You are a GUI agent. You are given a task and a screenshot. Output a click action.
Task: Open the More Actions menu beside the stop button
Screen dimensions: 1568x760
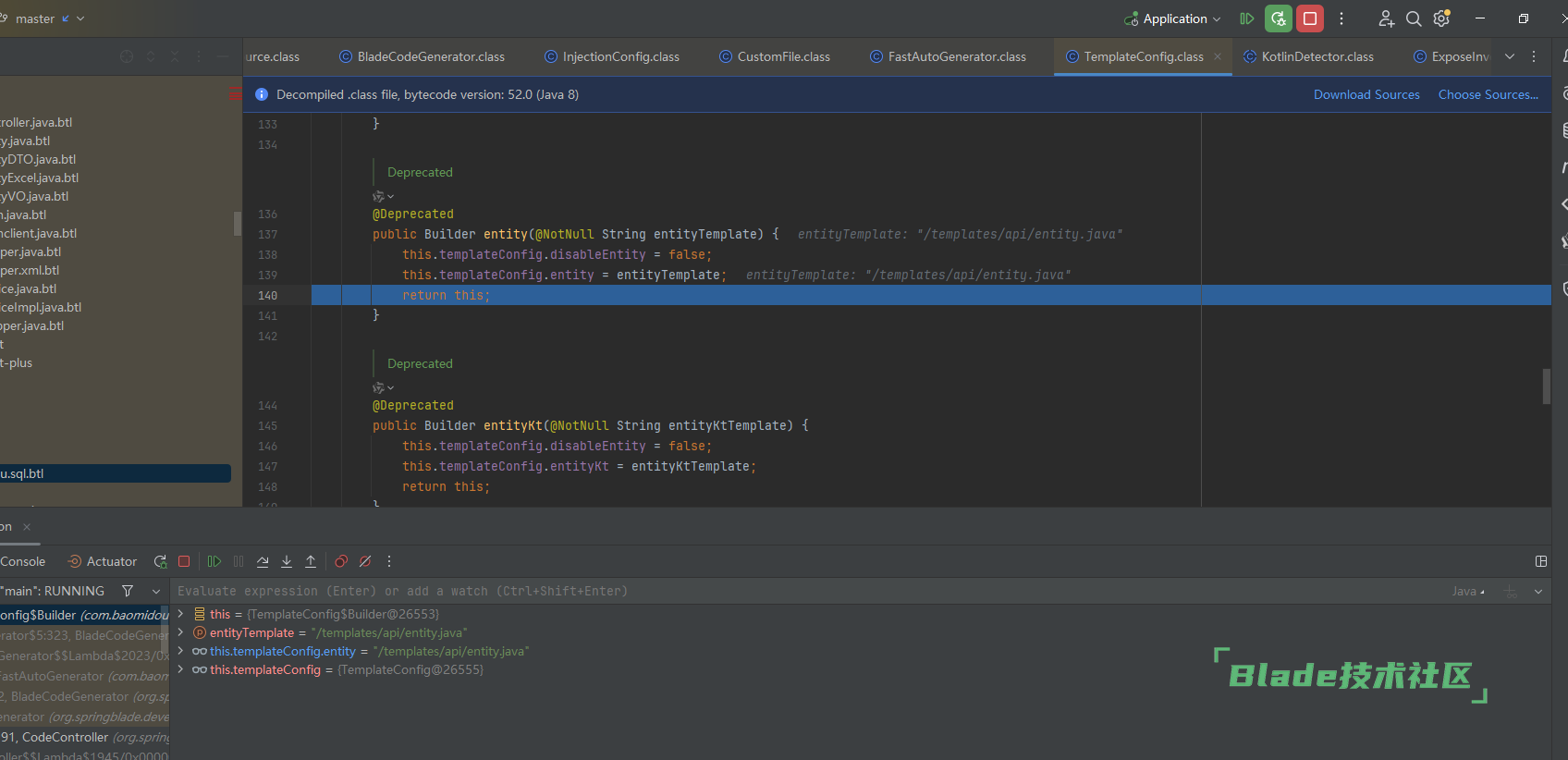pyautogui.click(x=1341, y=18)
